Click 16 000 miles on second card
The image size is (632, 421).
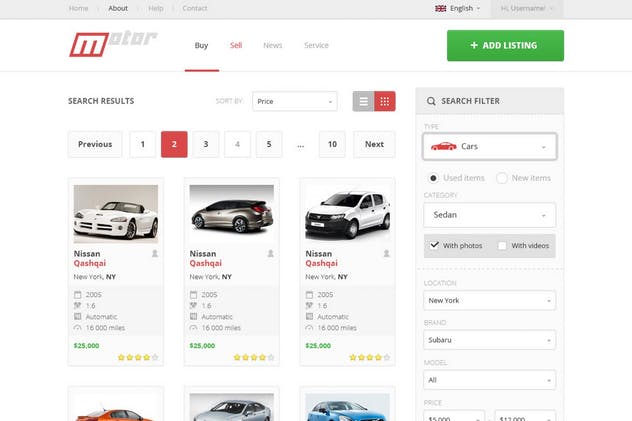221,328
